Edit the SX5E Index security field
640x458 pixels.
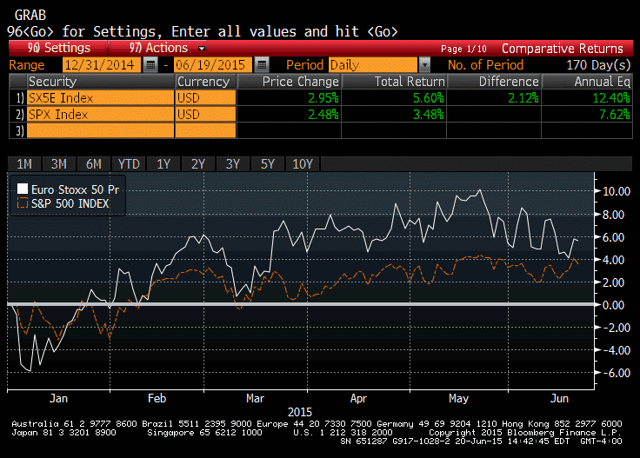pos(100,98)
